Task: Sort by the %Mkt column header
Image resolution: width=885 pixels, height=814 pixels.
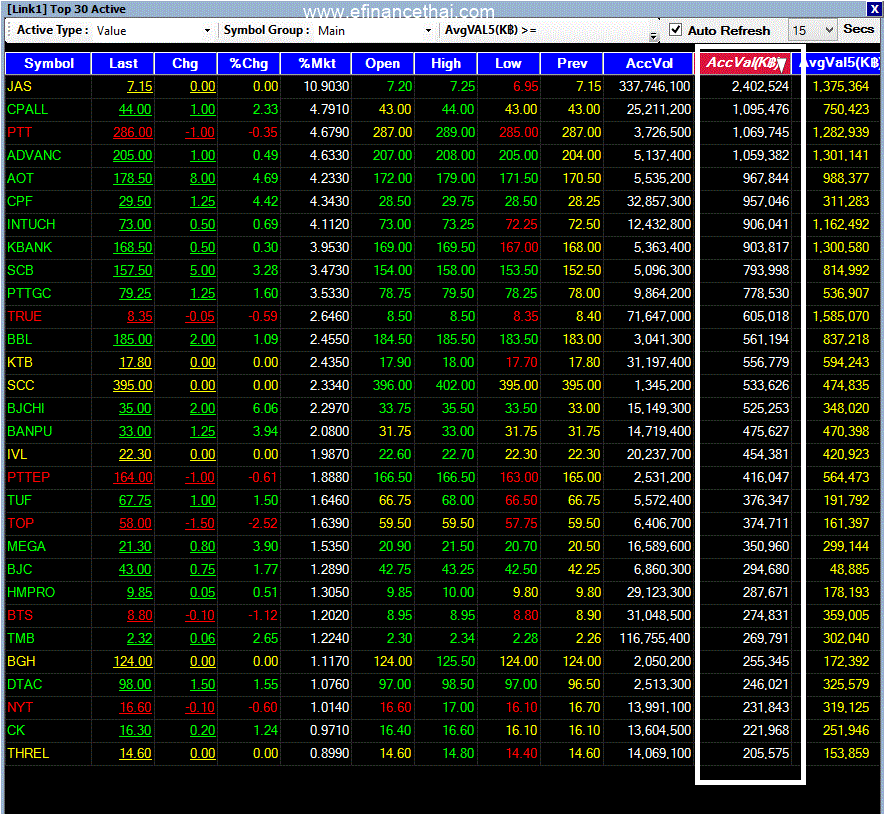Action: pos(316,63)
